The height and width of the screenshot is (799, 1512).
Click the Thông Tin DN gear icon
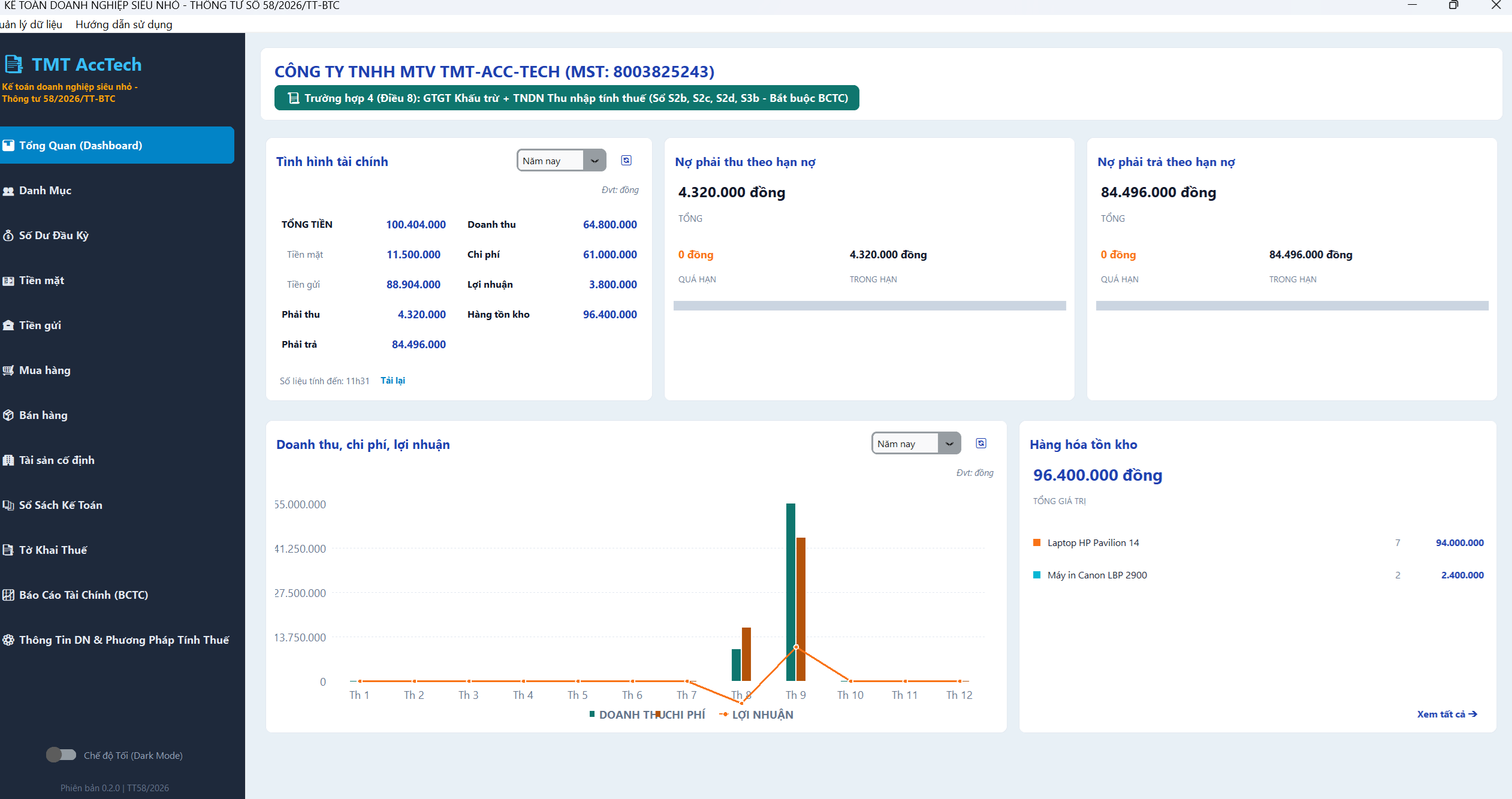(x=8, y=640)
